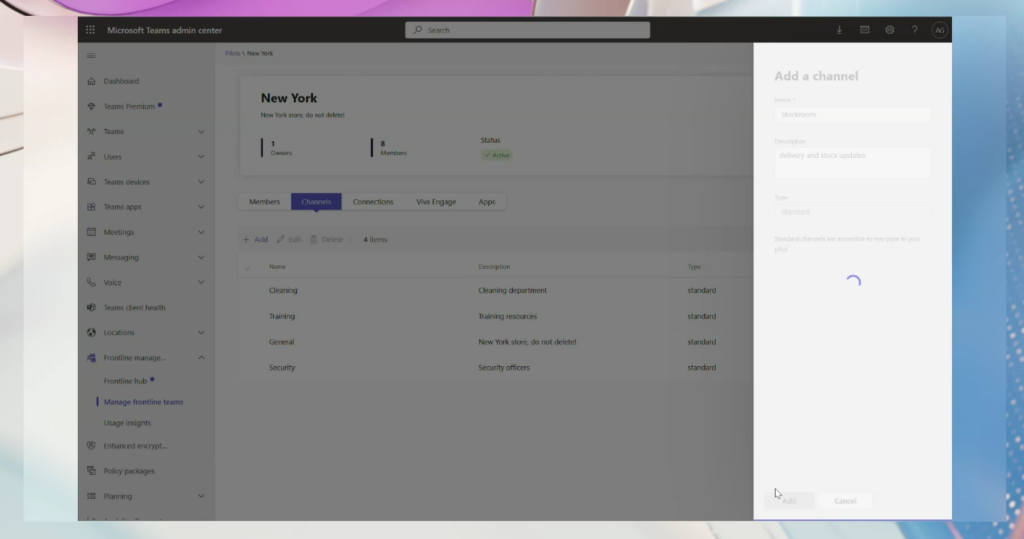Switch to the Viva Engage tab
1024x539 pixels.
436,202
